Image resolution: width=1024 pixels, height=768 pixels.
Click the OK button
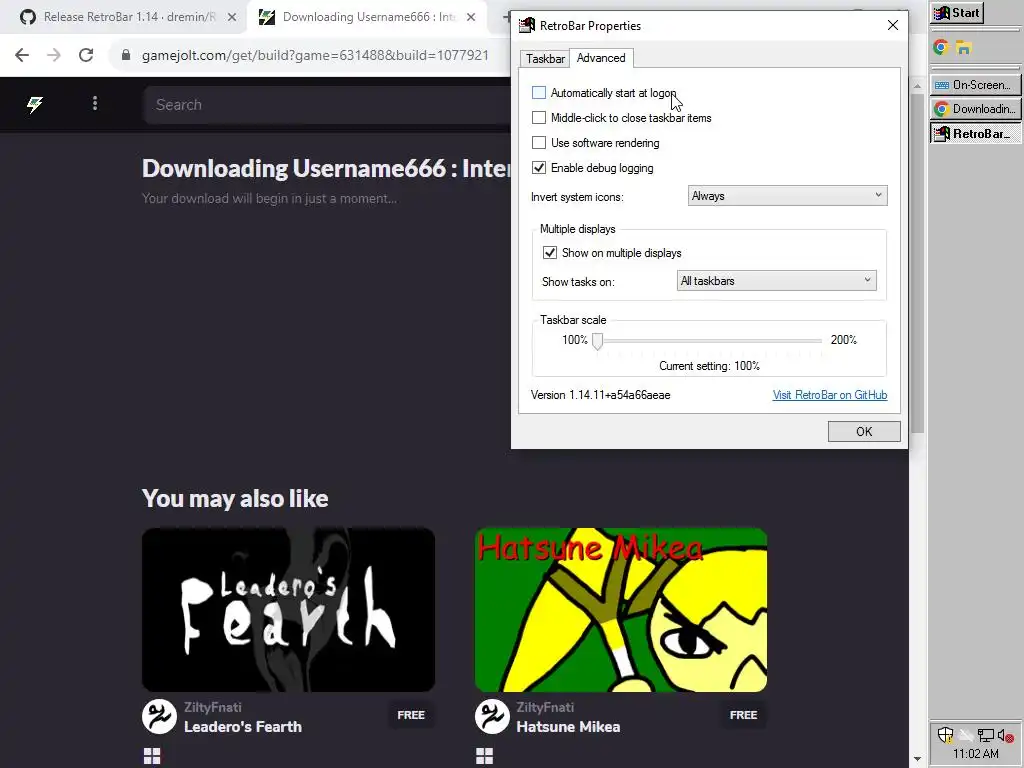pyautogui.click(x=864, y=432)
